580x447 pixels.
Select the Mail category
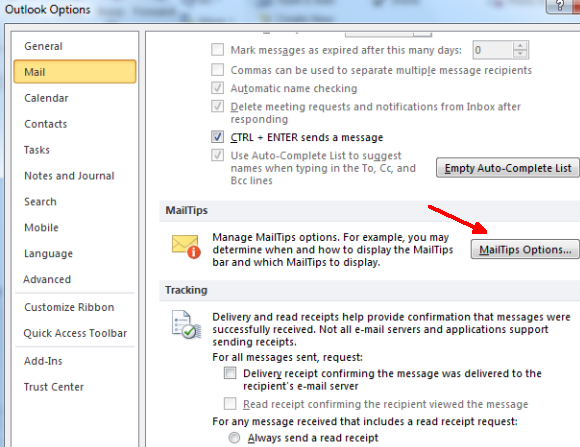click(x=75, y=72)
